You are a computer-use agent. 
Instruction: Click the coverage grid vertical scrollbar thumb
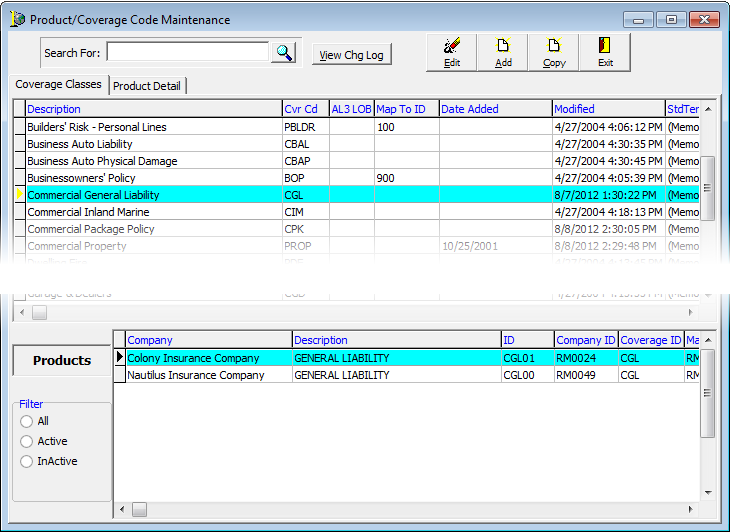tap(708, 188)
